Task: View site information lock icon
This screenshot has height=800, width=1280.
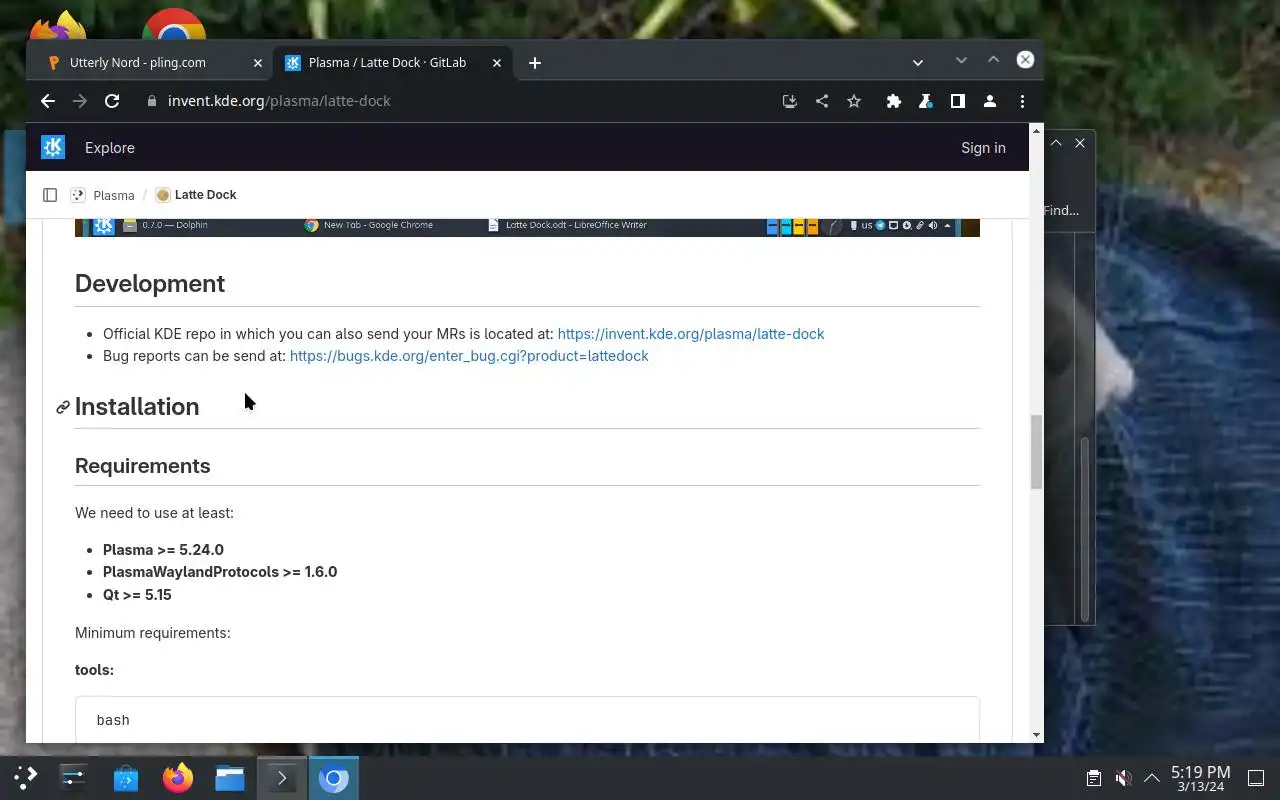Action: (152, 101)
